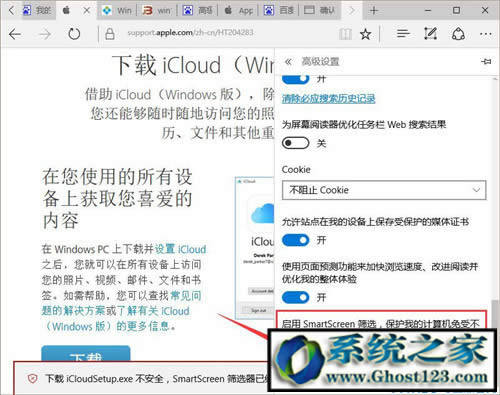
Task: Toggle screen reader Web search optimization switch
Action: click(x=295, y=143)
